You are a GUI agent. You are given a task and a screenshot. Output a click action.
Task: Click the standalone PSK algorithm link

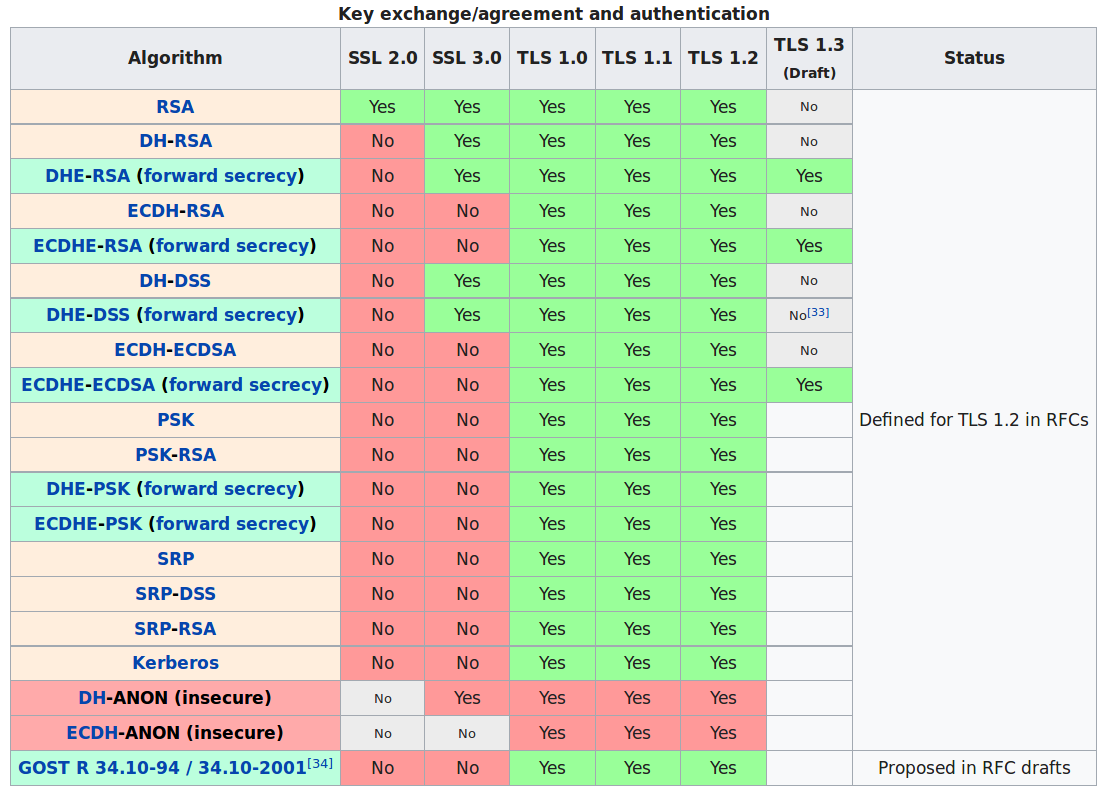175,420
